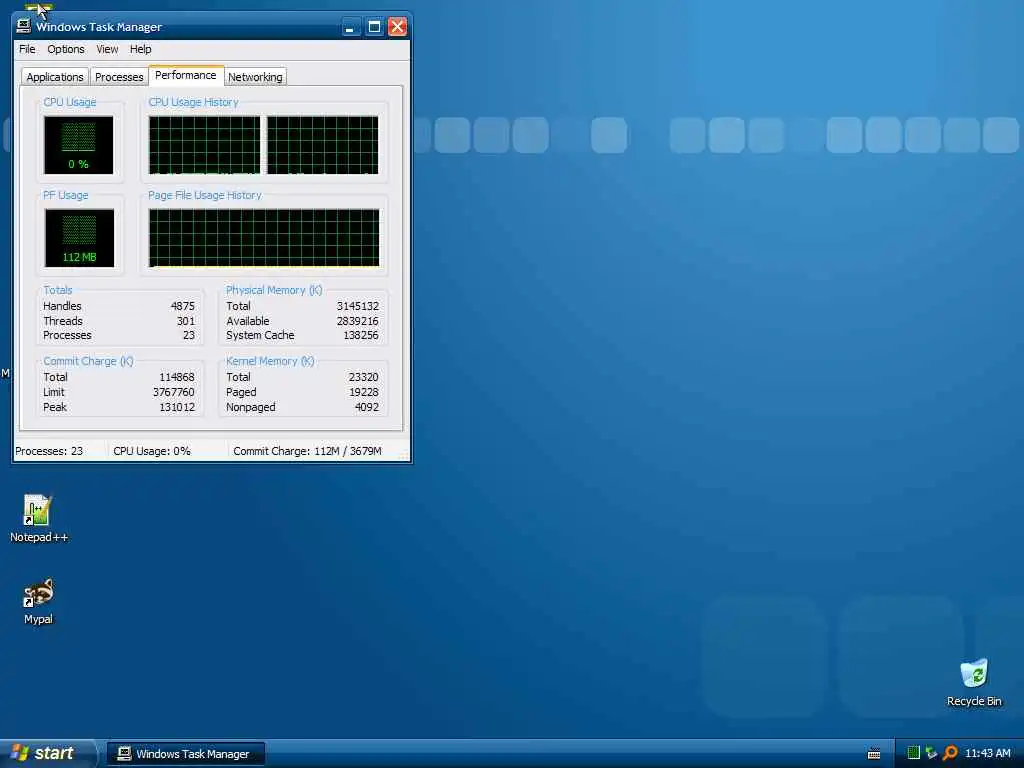Click the CPU Usage 0 % gauge
This screenshot has height=768, width=1024.
pyautogui.click(x=78, y=145)
